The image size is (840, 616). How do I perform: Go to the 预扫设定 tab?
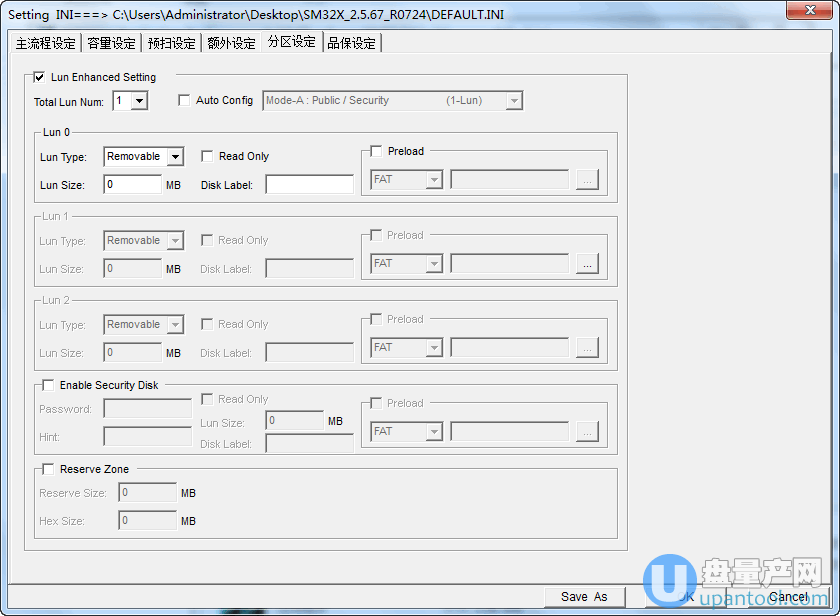171,43
